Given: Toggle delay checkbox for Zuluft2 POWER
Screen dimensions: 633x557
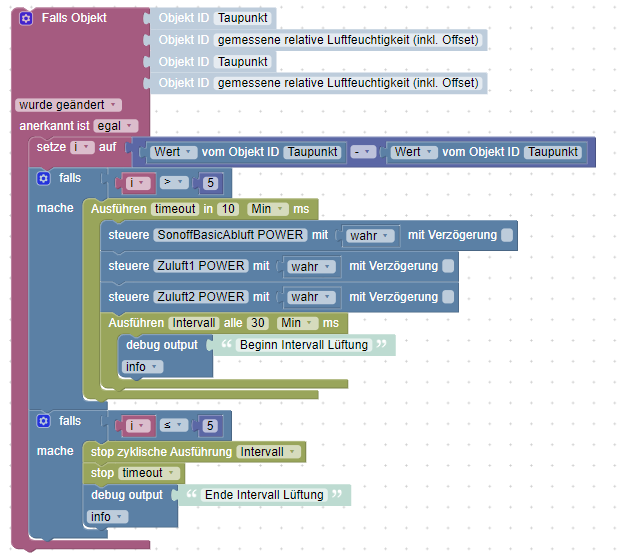Looking at the screenshot, I should (x=448, y=297).
